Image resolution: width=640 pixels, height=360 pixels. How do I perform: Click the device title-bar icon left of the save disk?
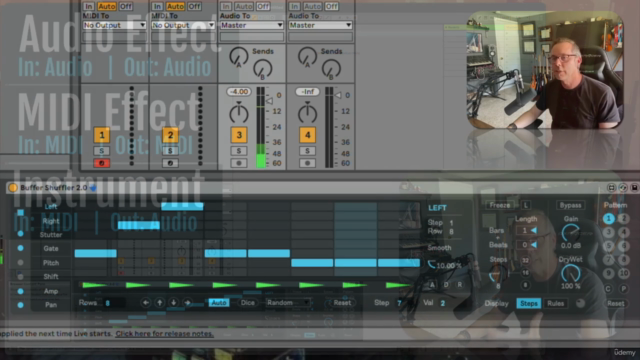(623, 187)
